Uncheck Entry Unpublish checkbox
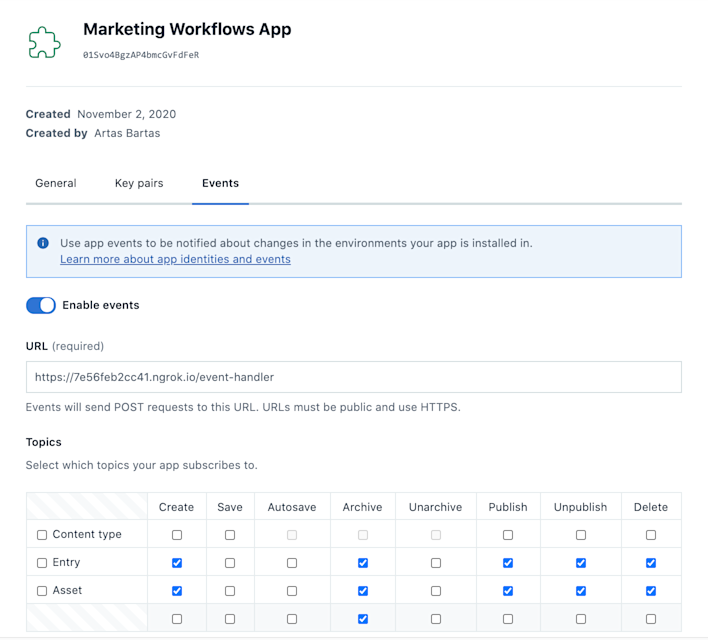 point(581,563)
